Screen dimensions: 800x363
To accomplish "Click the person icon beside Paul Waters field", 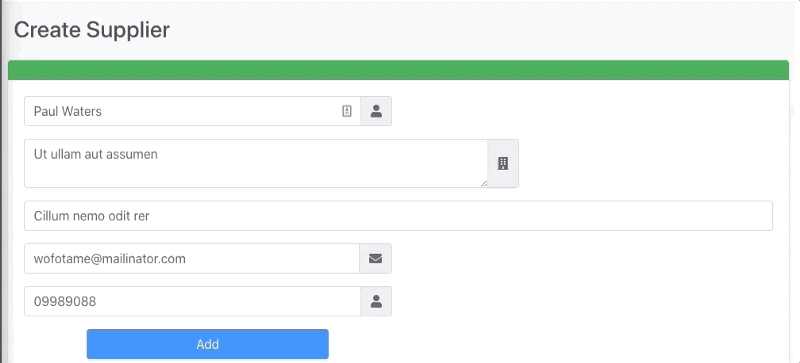I will (x=376, y=111).
